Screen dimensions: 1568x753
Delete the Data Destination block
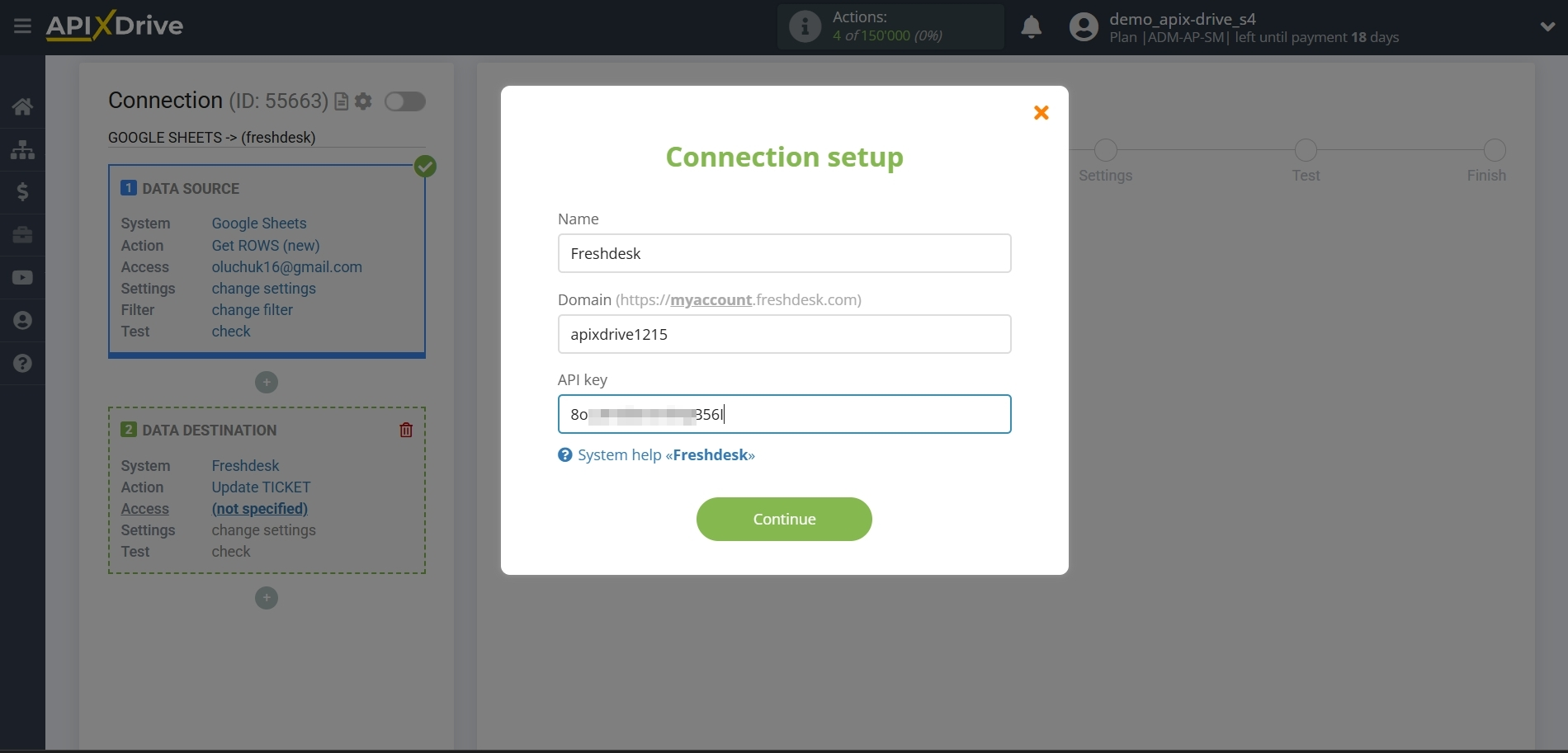406,430
